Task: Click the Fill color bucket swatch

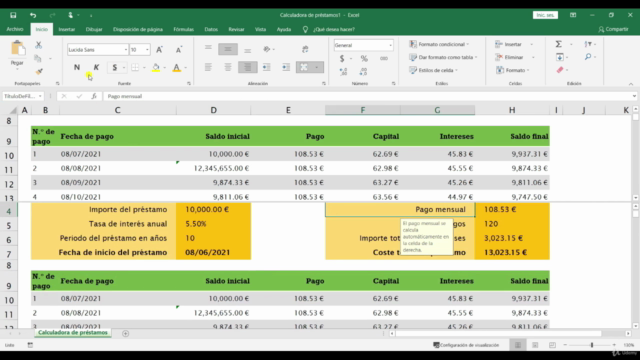Action: pos(156,67)
